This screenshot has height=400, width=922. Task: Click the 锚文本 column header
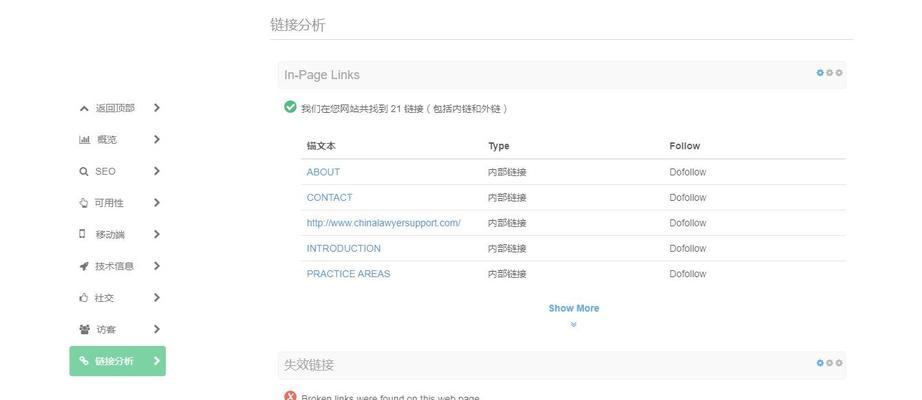click(x=321, y=146)
